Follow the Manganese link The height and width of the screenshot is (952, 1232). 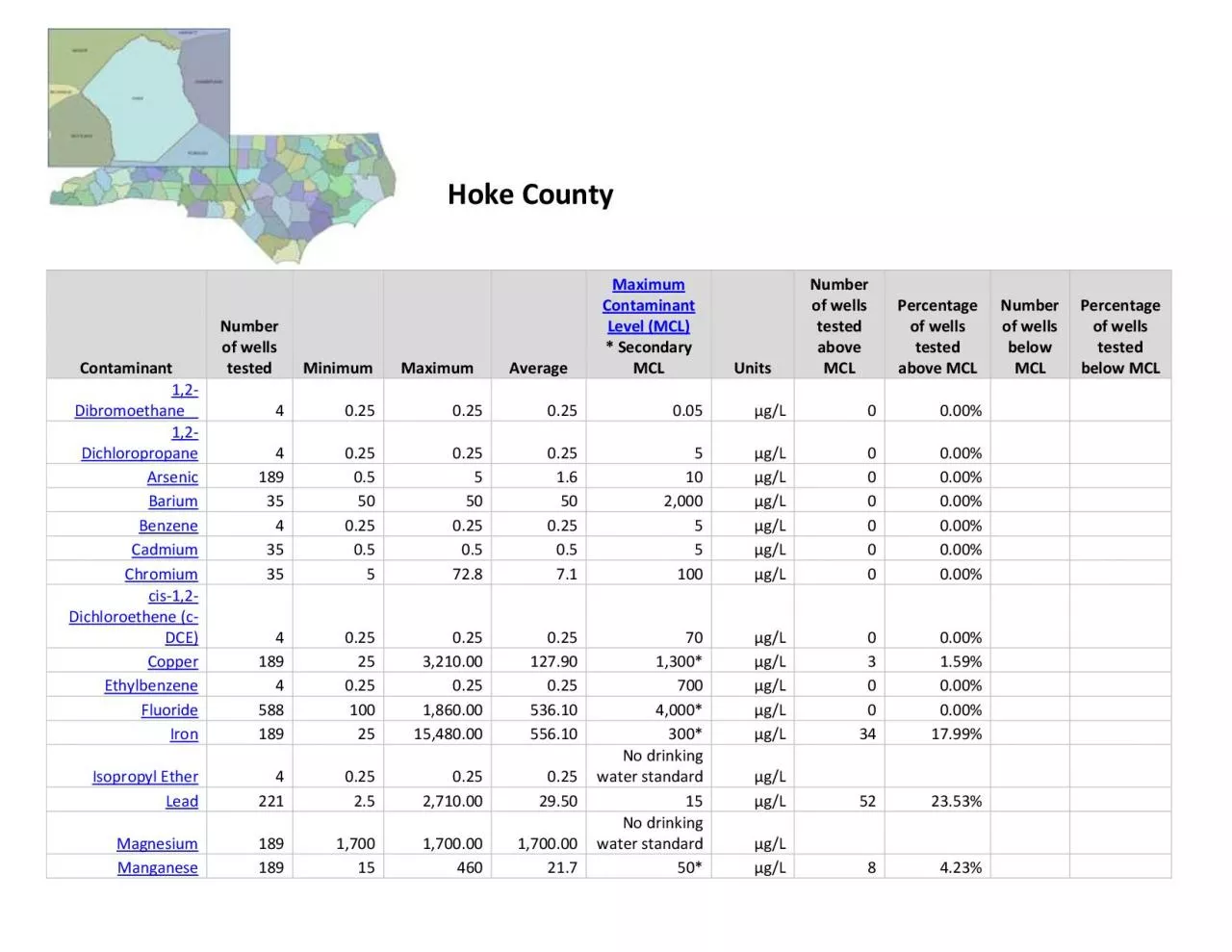(158, 868)
